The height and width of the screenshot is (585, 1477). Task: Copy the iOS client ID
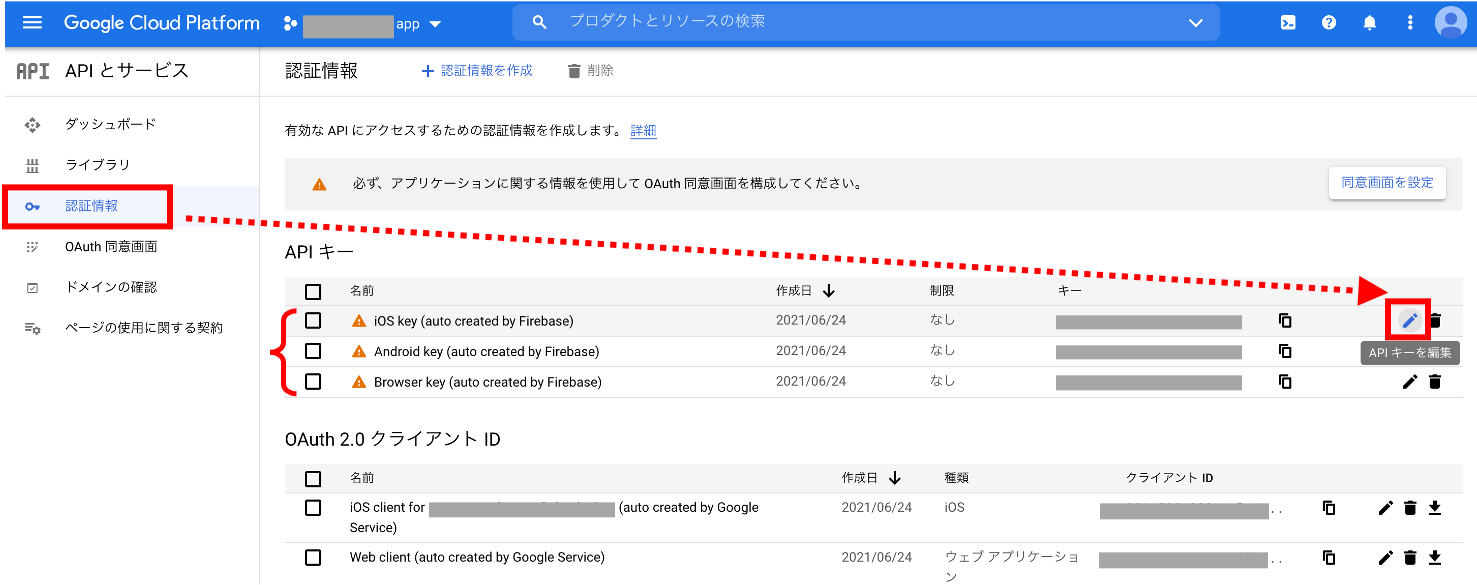click(x=1329, y=508)
